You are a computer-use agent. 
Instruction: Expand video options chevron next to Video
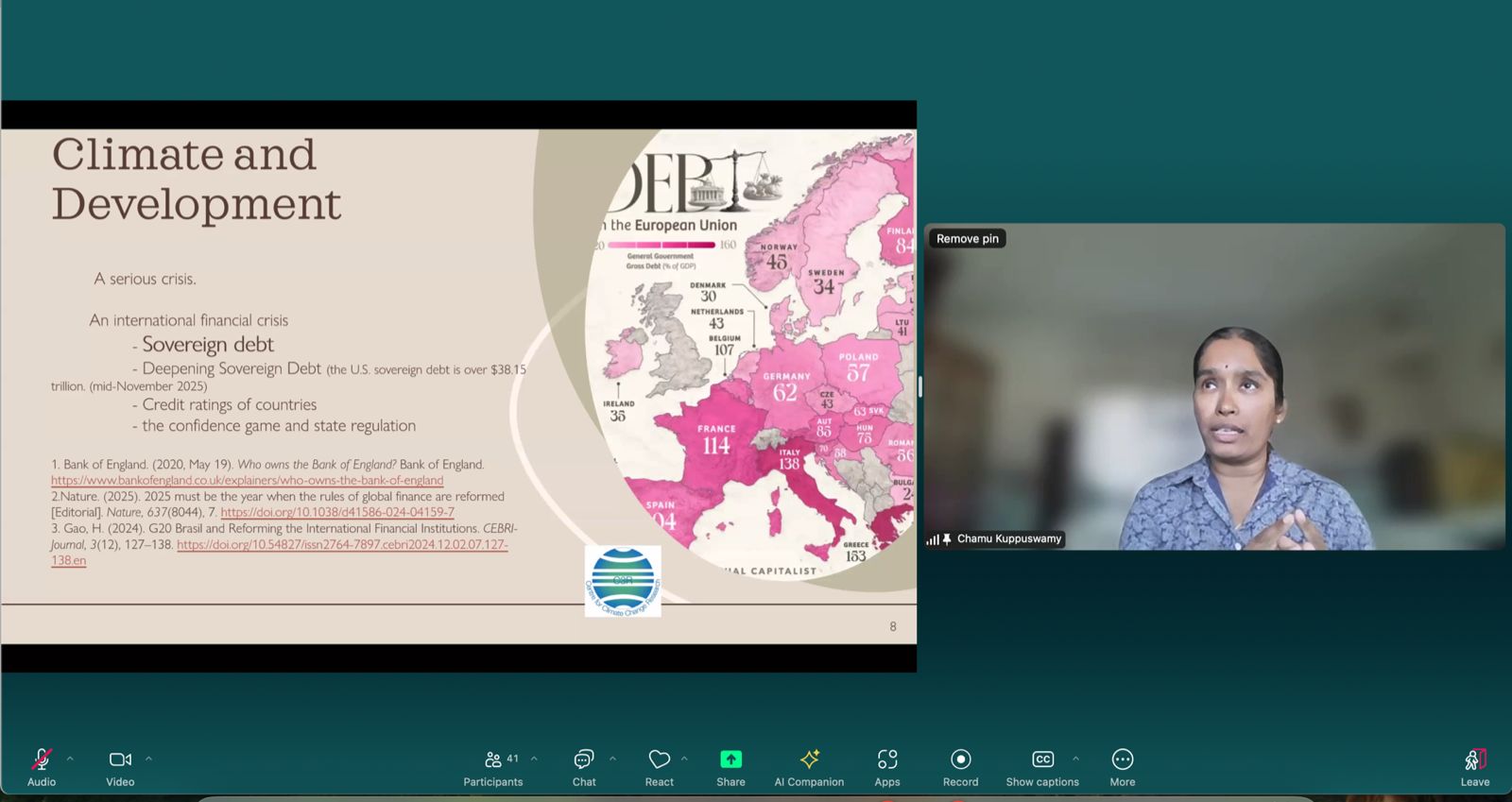[x=148, y=759]
